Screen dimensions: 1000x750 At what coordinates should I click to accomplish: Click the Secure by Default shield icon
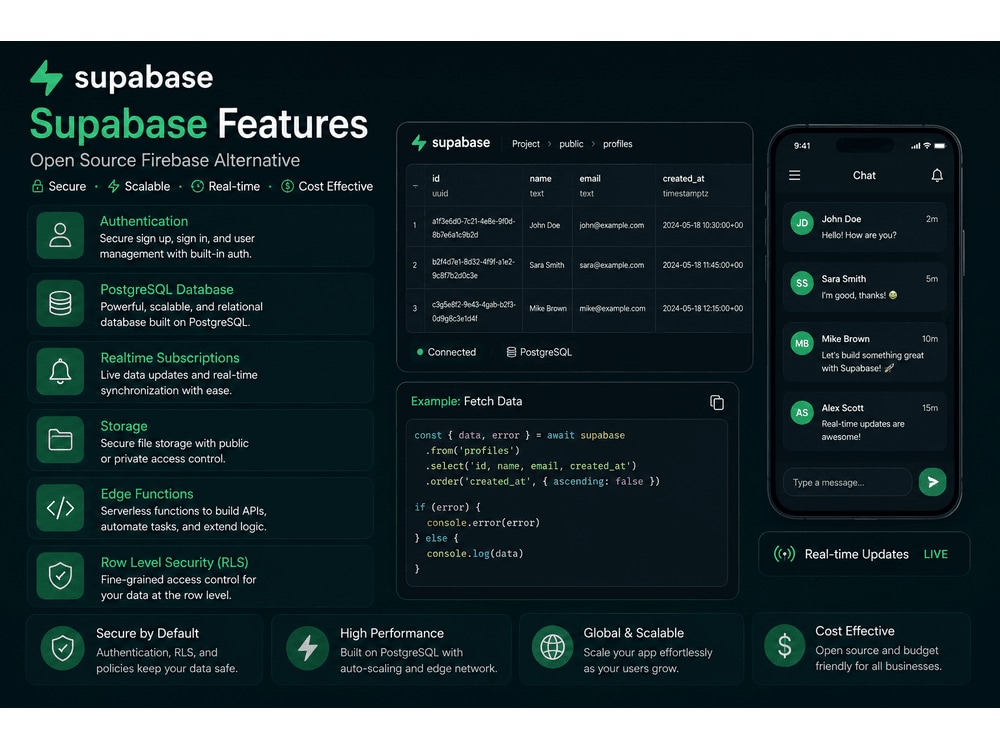point(62,649)
